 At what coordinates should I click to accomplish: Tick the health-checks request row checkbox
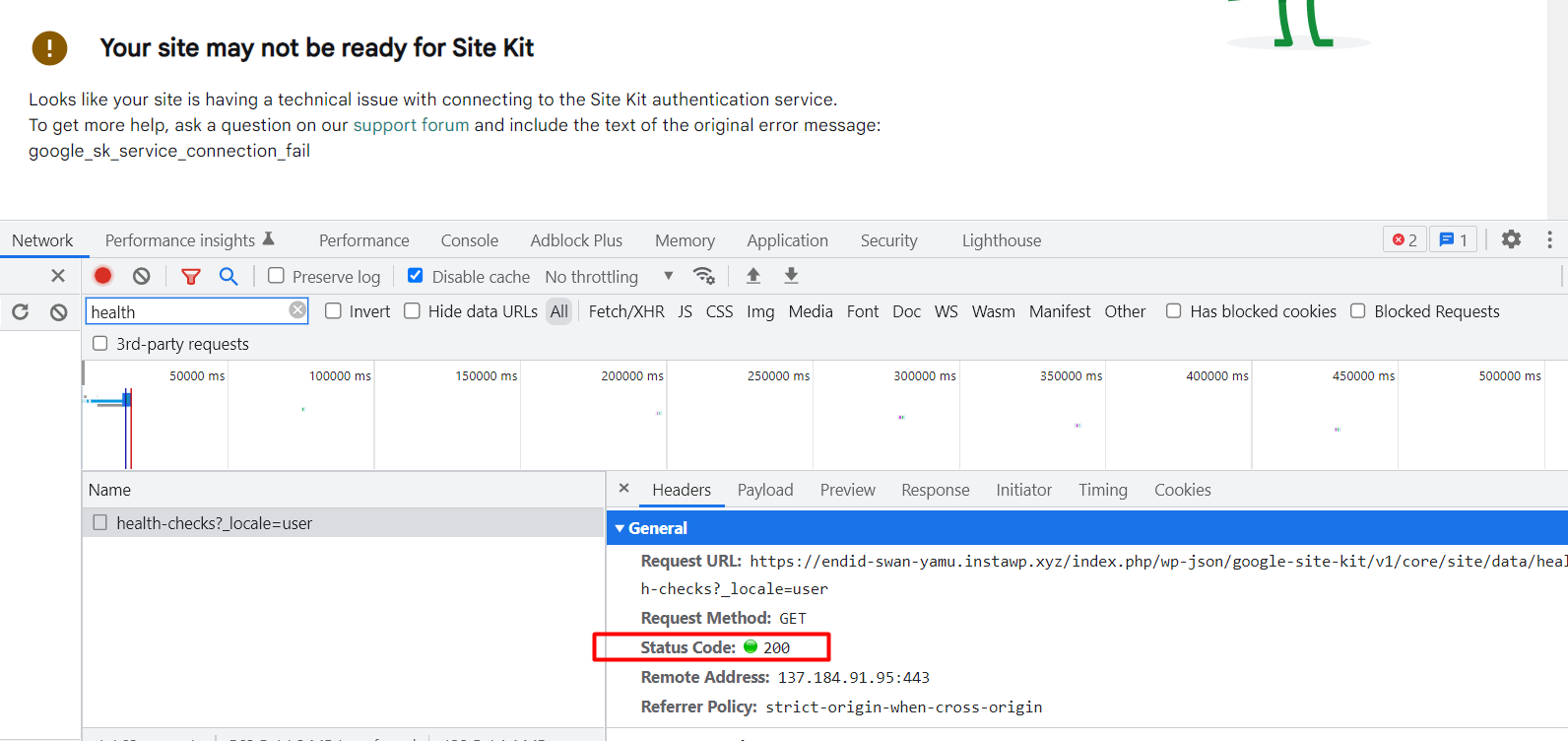pos(99,522)
